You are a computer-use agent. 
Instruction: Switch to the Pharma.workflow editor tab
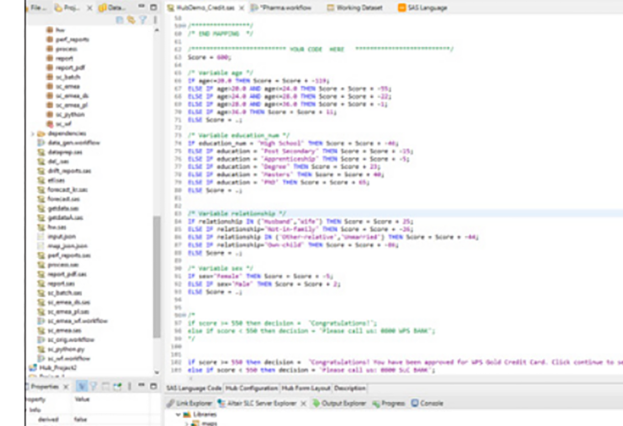point(285,7)
